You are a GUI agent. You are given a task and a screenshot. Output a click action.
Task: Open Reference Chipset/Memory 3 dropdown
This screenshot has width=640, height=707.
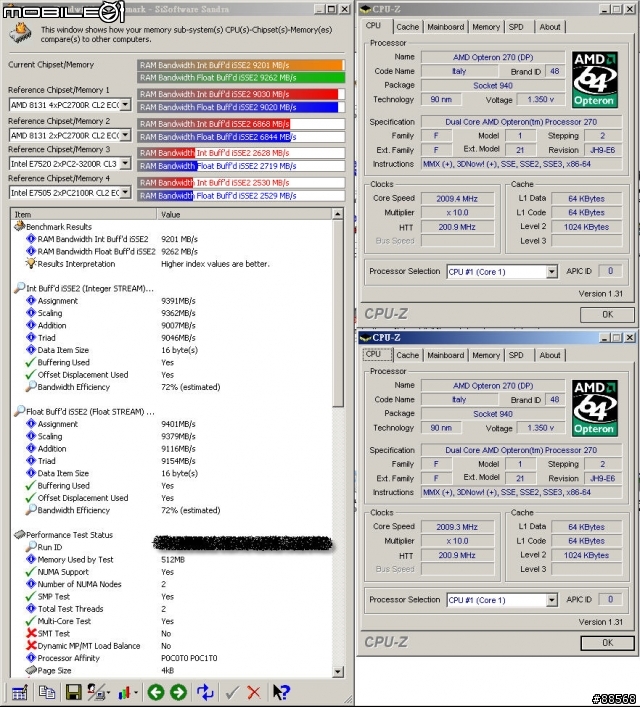125,163
